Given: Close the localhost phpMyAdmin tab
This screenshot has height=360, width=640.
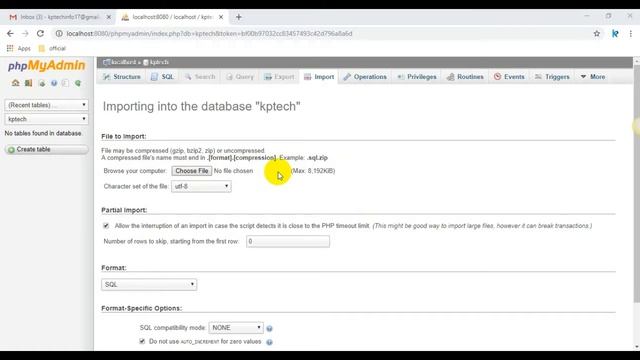Looking at the screenshot, I should (221, 17).
